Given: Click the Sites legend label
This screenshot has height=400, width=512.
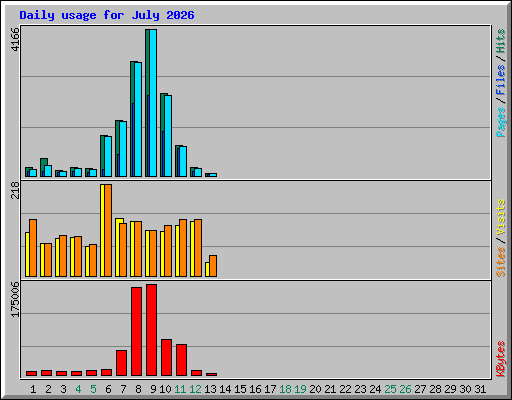Looking at the screenshot, I should (x=501, y=262).
